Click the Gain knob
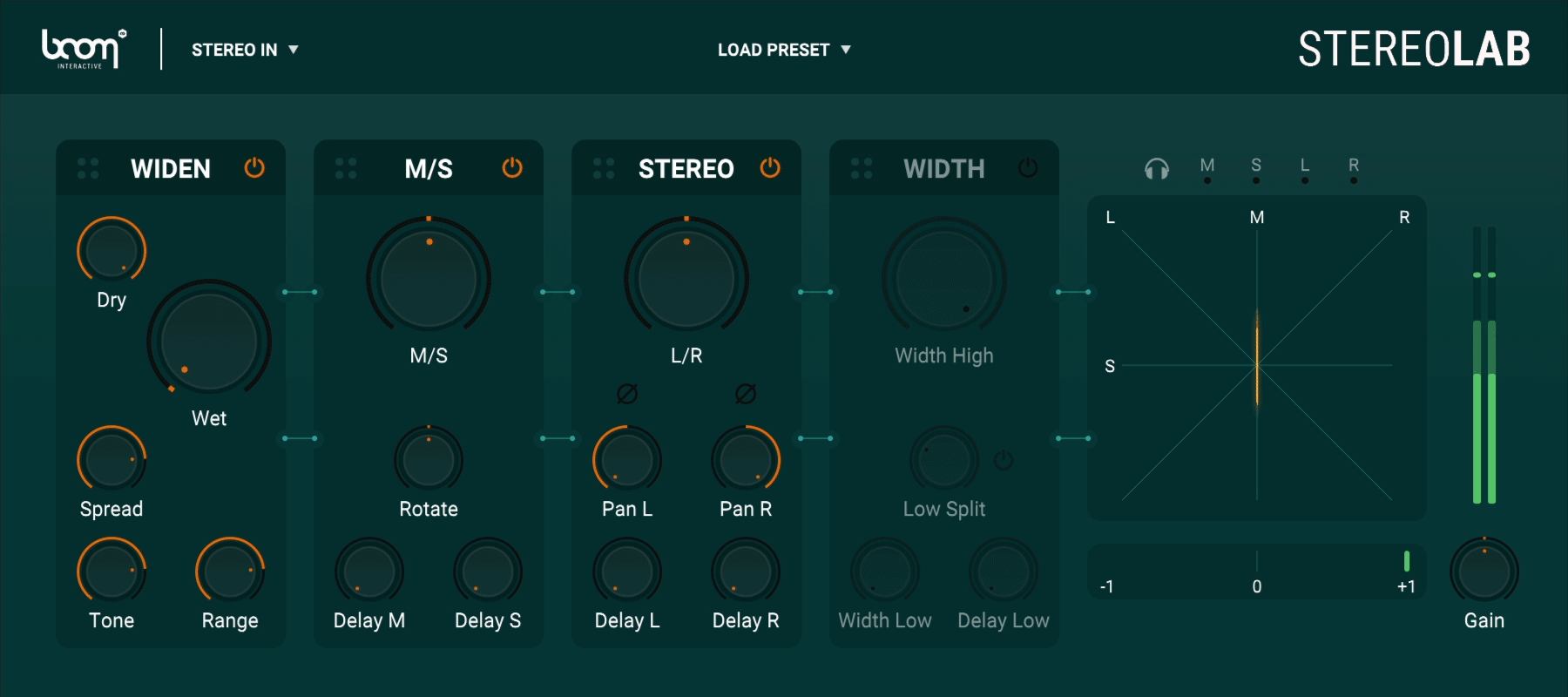Viewport: 1568px width, 697px height. click(x=1484, y=572)
